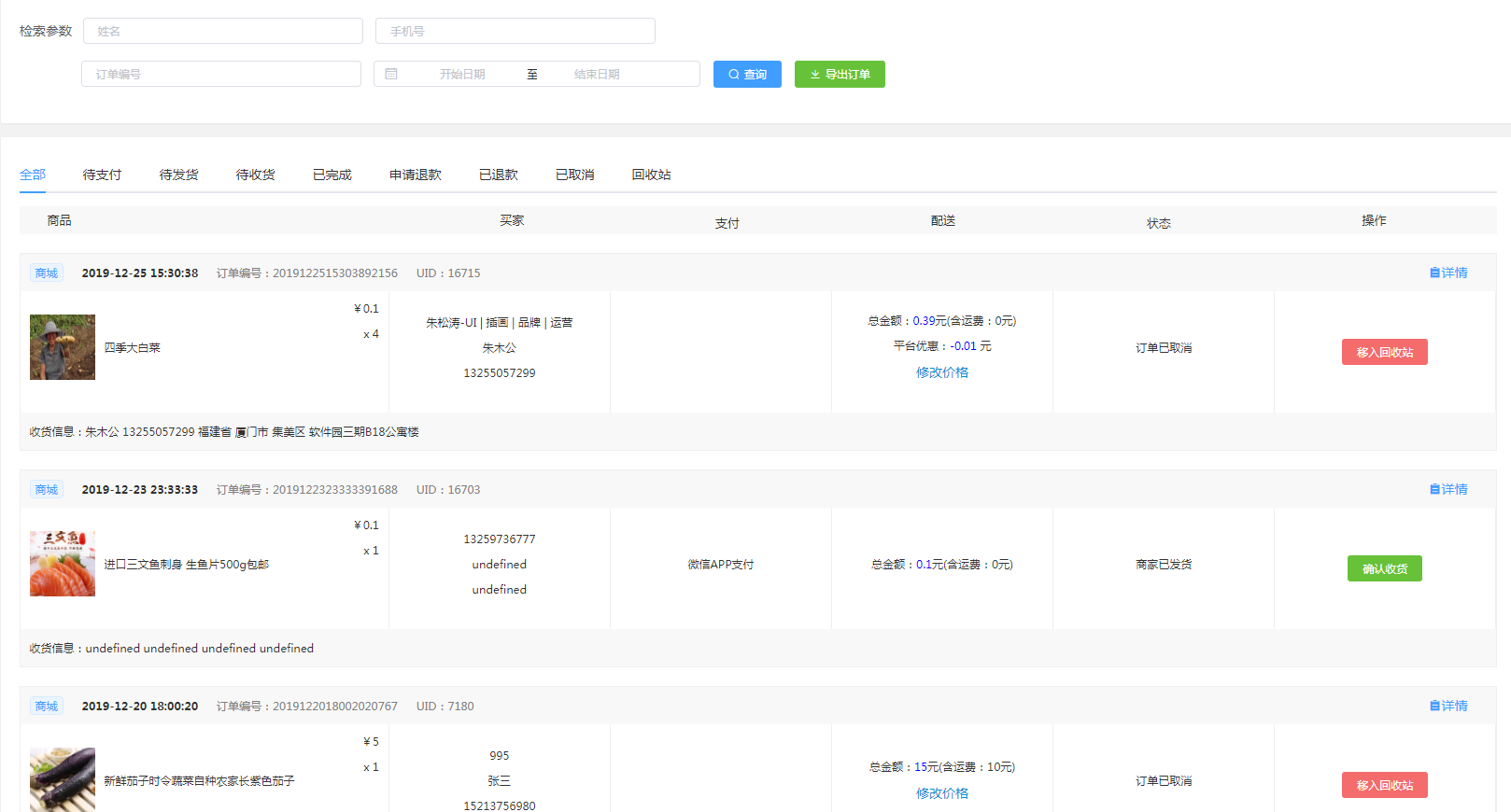Click product name 新鲜茄子时令蔬菜自种农家长紫色茄子
The image size is (1511, 812).
point(199,780)
